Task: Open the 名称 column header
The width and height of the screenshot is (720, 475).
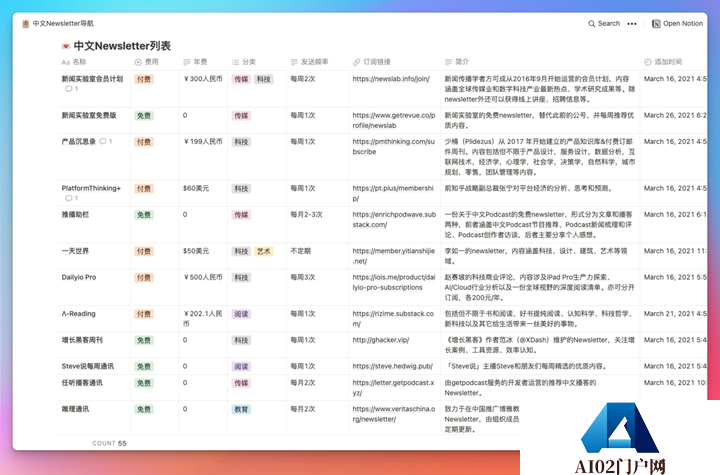Action: pos(74,62)
